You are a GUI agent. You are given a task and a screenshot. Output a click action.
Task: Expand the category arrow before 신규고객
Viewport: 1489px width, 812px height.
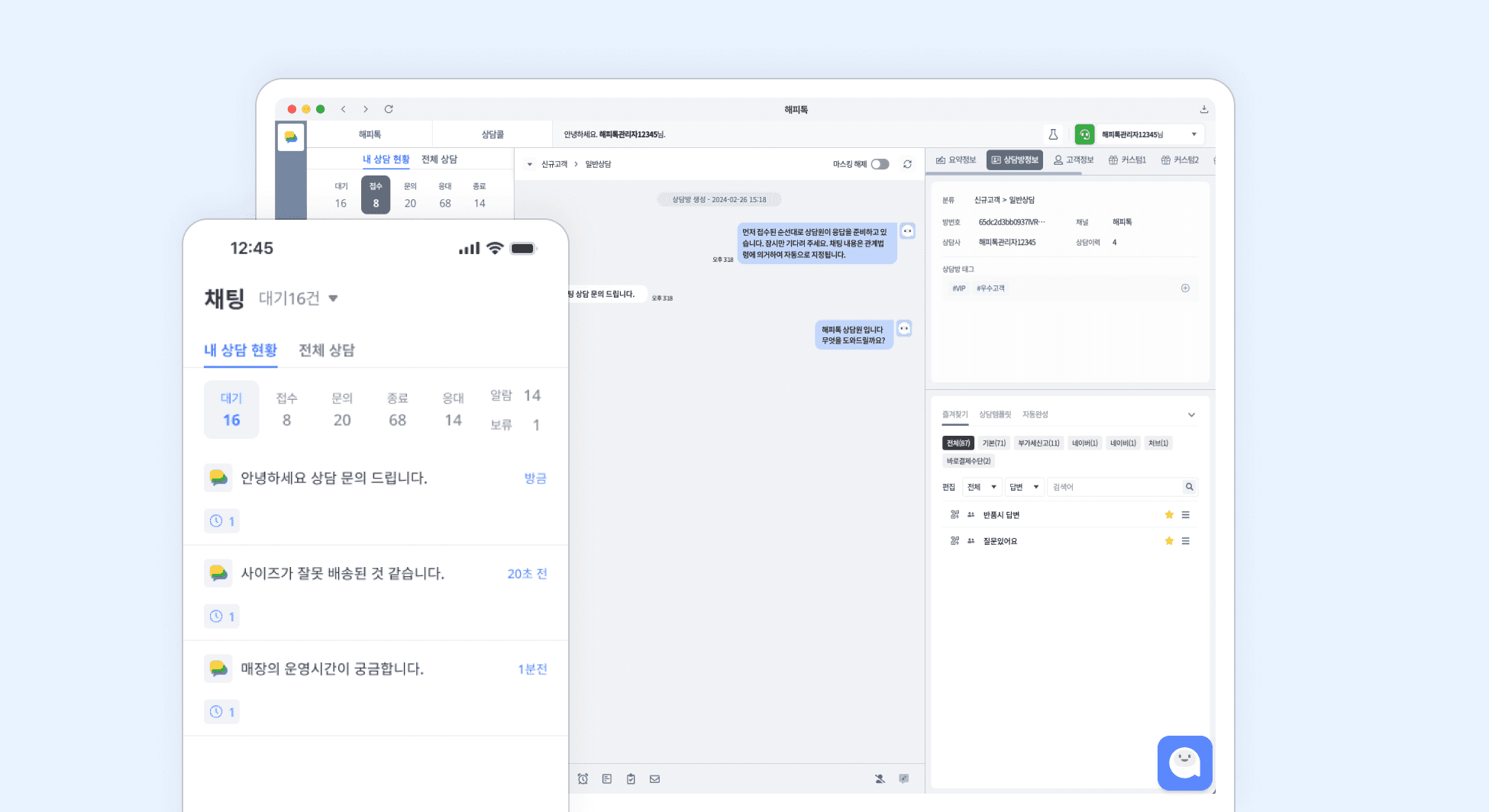click(529, 164)
